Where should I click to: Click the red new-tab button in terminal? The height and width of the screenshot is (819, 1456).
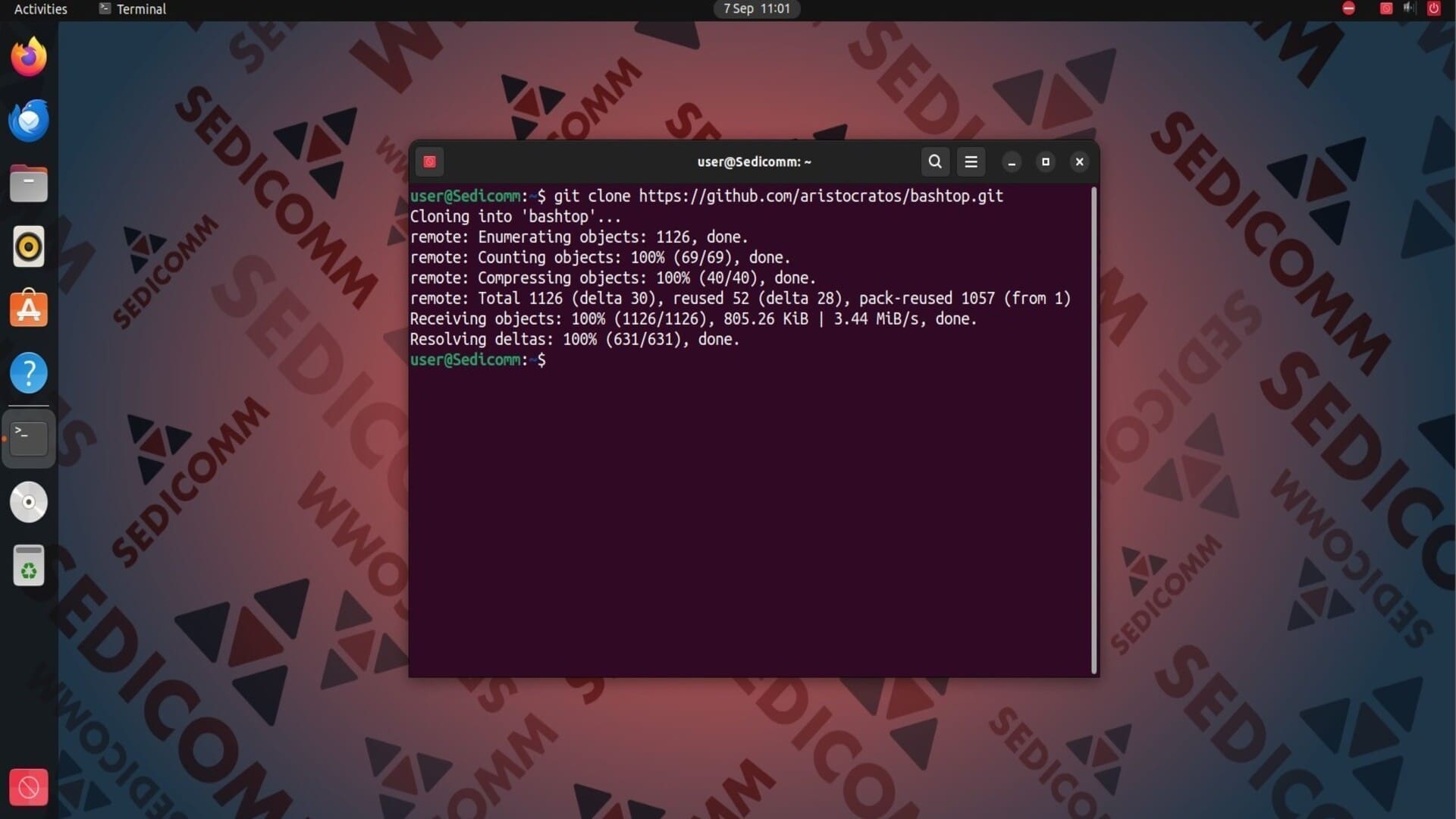pos(429,162)
